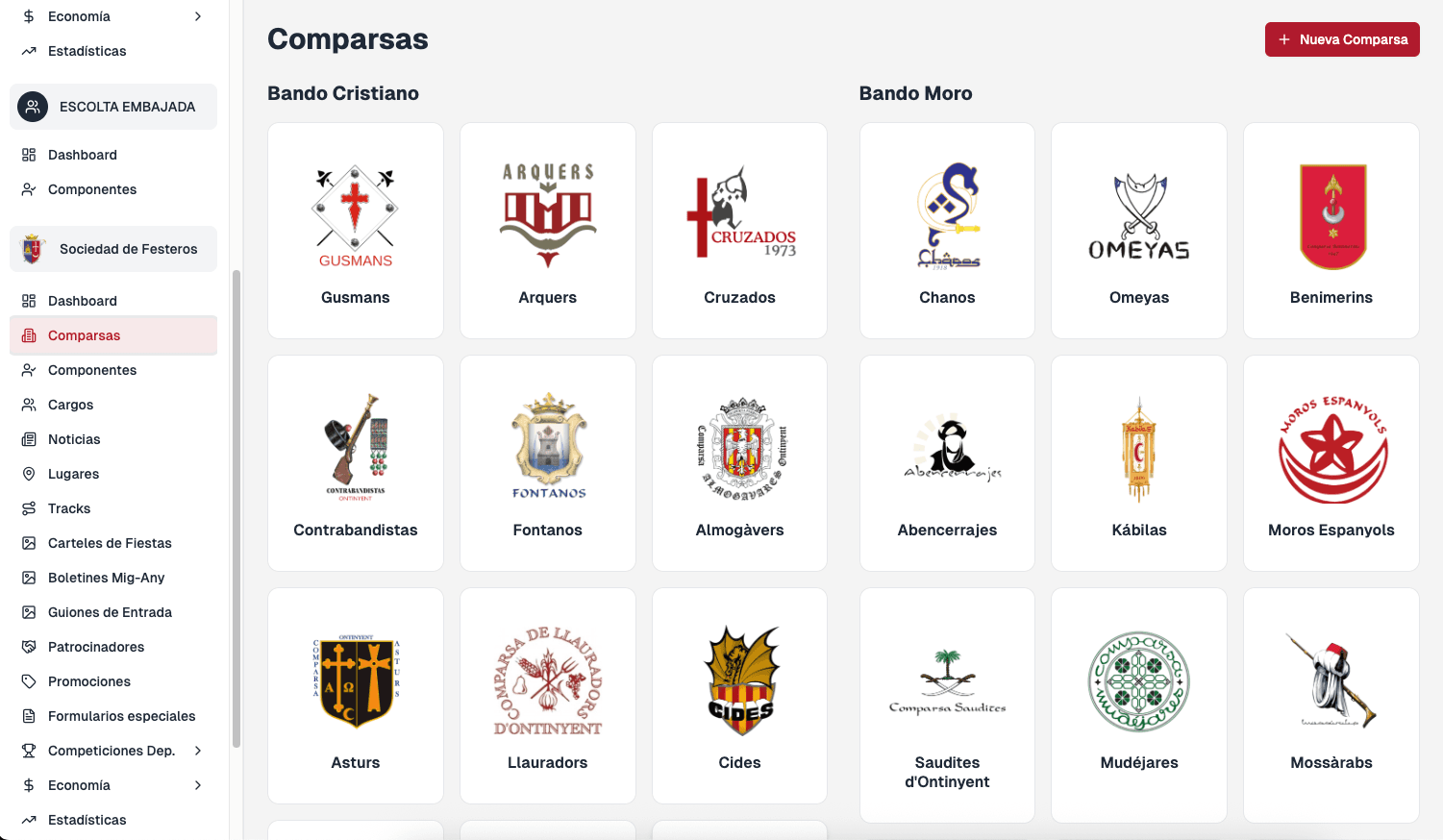
Task: Click the Sociedad de Festeros crest icon
Action: pyautogui.click(x=33, y=249)
